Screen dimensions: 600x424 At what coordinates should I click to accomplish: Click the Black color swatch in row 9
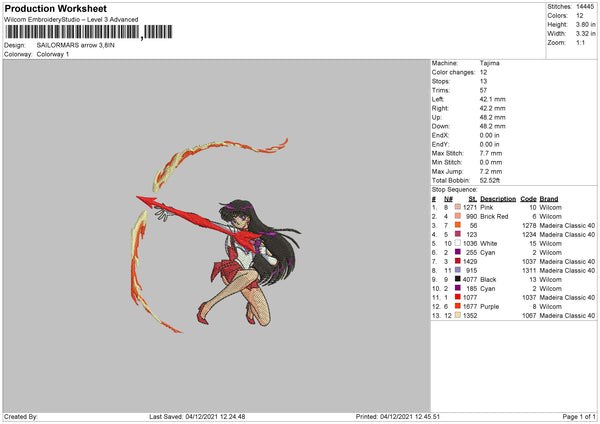pyautogui.click(x=458, y=279)
